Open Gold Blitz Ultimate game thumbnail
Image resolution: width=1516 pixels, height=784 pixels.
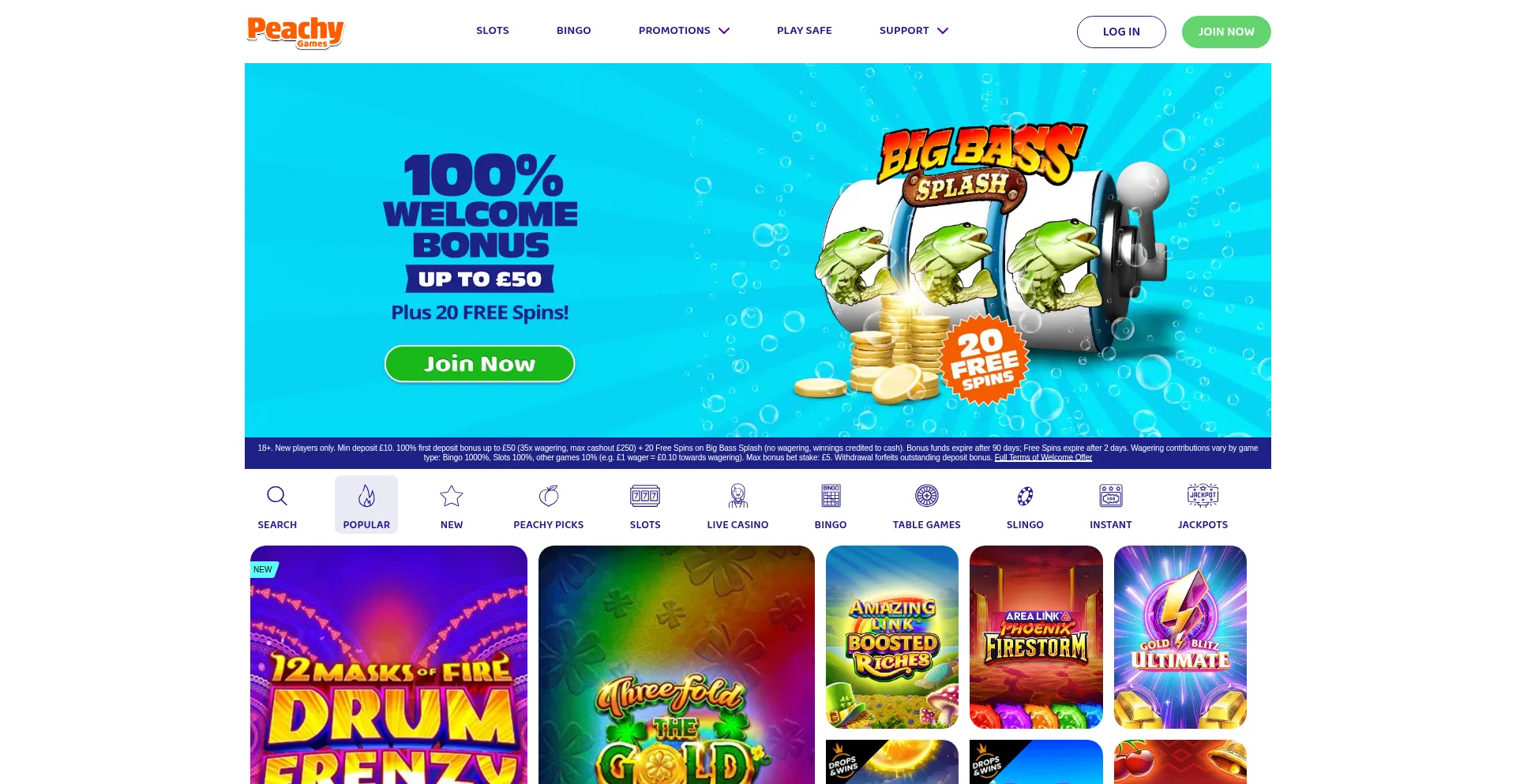click(x=1180, y=637)
